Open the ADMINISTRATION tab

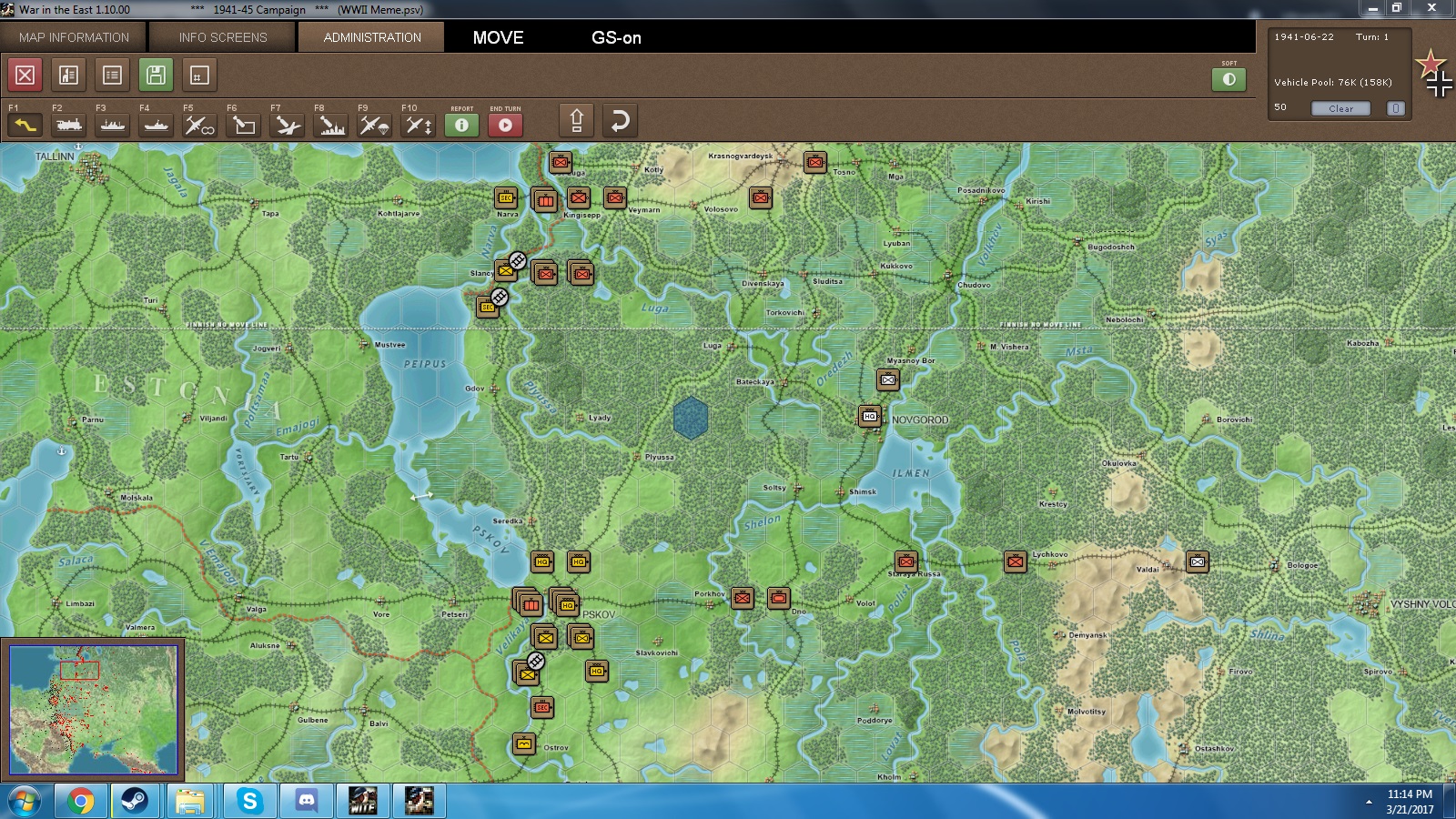(x=372, y=37)
